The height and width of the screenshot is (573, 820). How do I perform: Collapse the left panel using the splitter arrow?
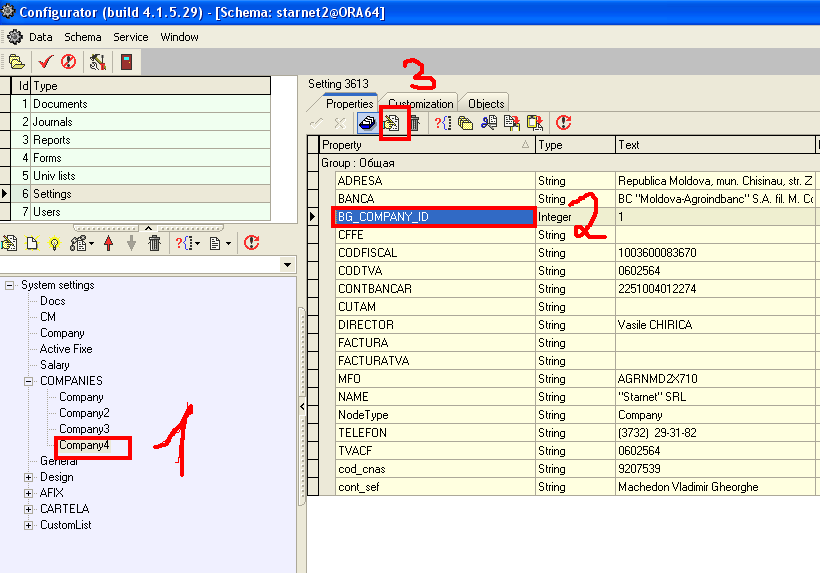[302, 406]
